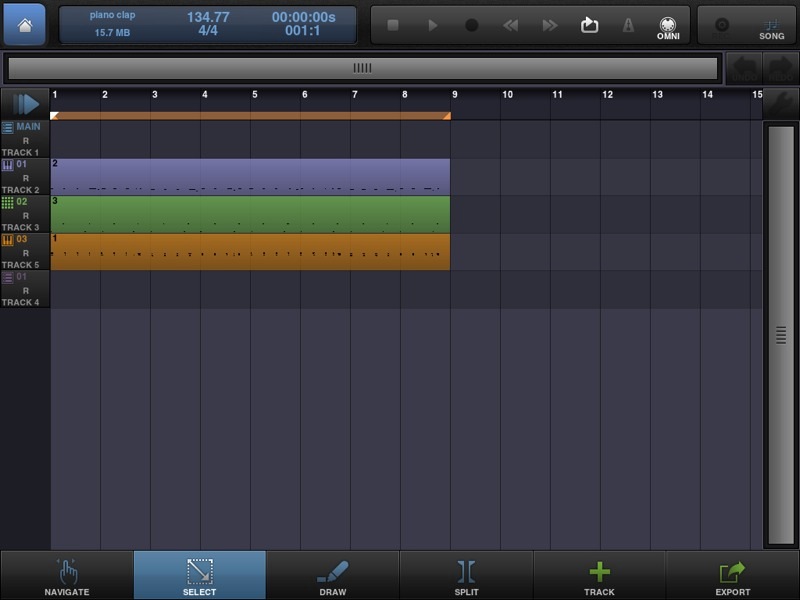The height and width of the screenshot is (600, 800).
Task: Click the tempo value 134.77
Action: pos(208,17)
